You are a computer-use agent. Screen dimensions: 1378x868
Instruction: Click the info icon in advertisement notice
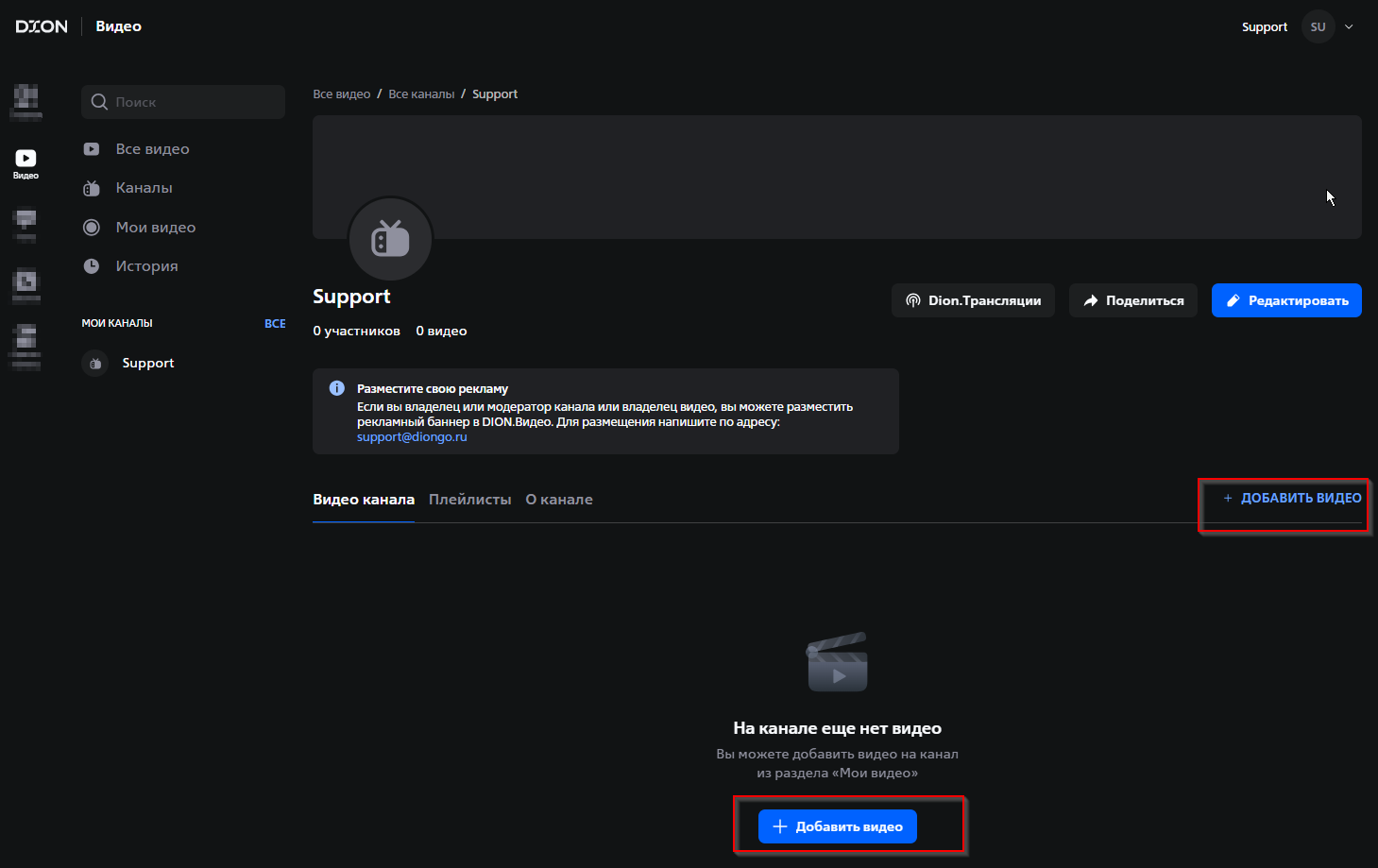pos(336,388)
